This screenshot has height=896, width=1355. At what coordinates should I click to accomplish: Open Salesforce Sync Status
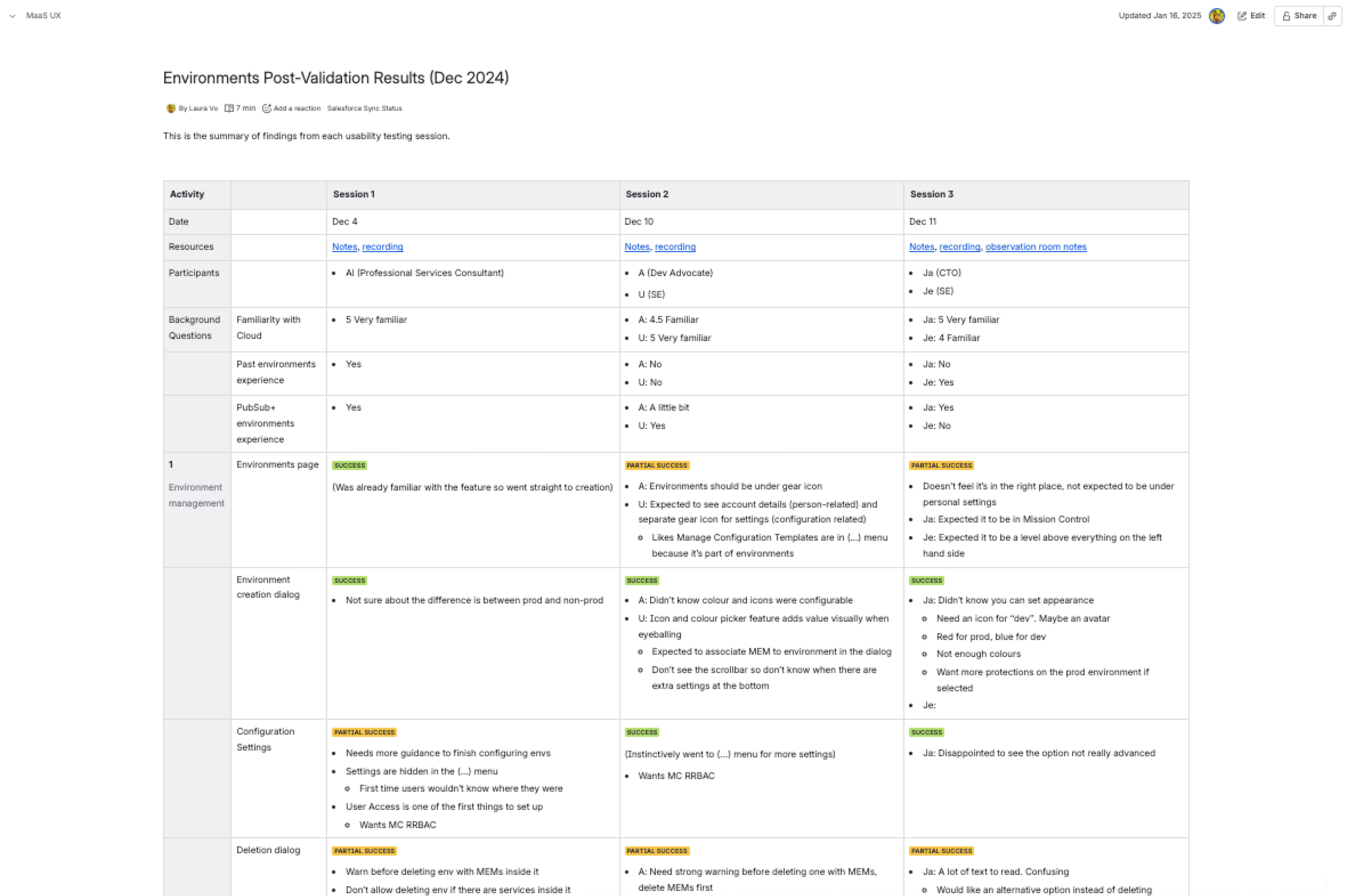(x=364, y=108)
